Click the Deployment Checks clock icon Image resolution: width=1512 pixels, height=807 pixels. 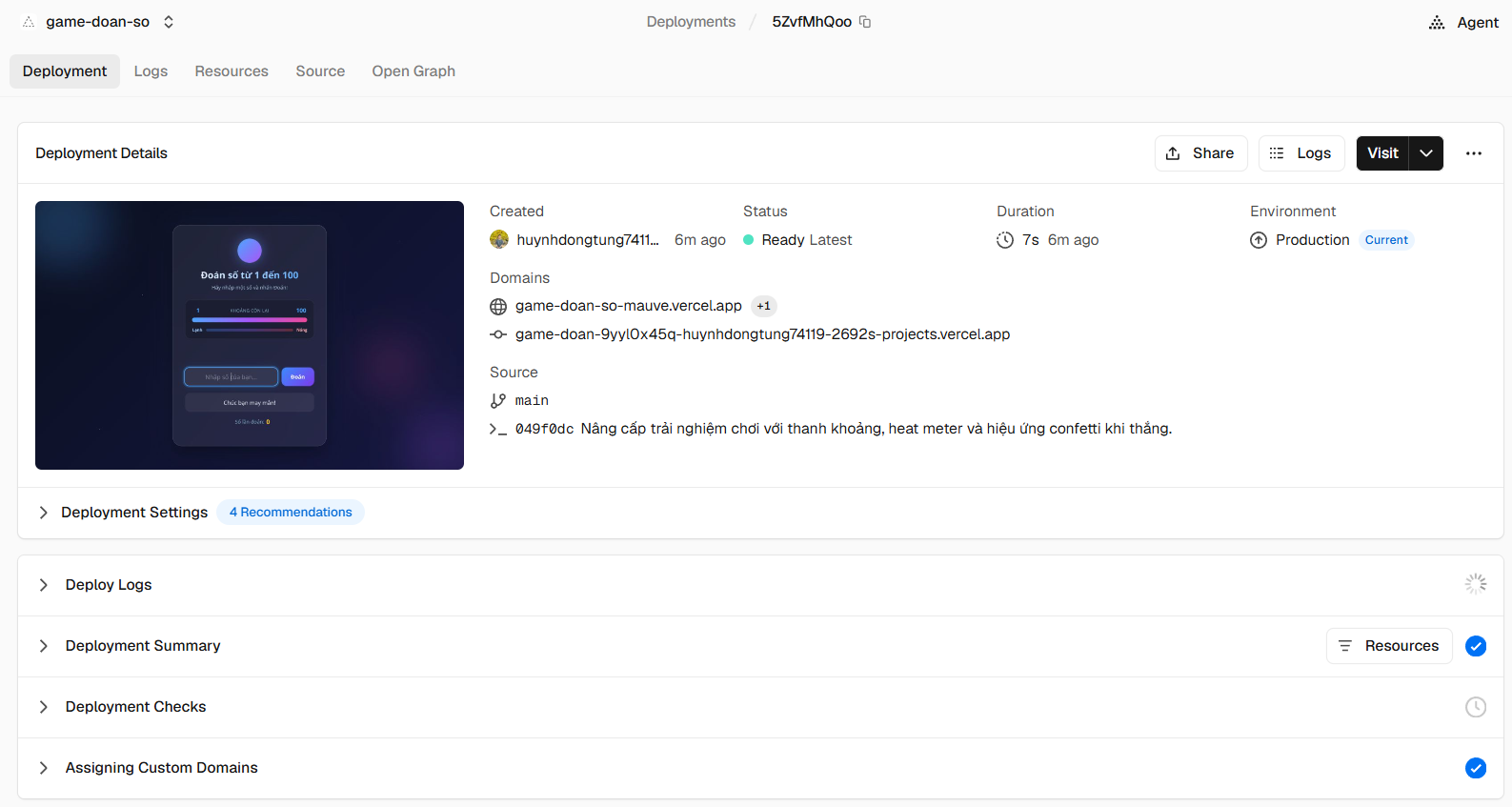coord(1476,707)
